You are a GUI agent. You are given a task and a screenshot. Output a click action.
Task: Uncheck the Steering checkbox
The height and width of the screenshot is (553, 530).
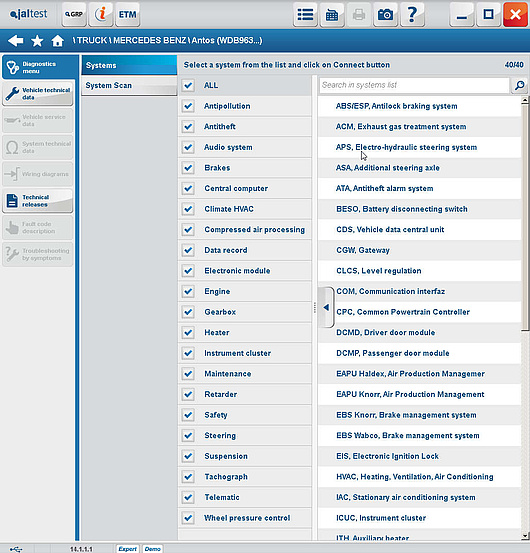pos(188,436)
